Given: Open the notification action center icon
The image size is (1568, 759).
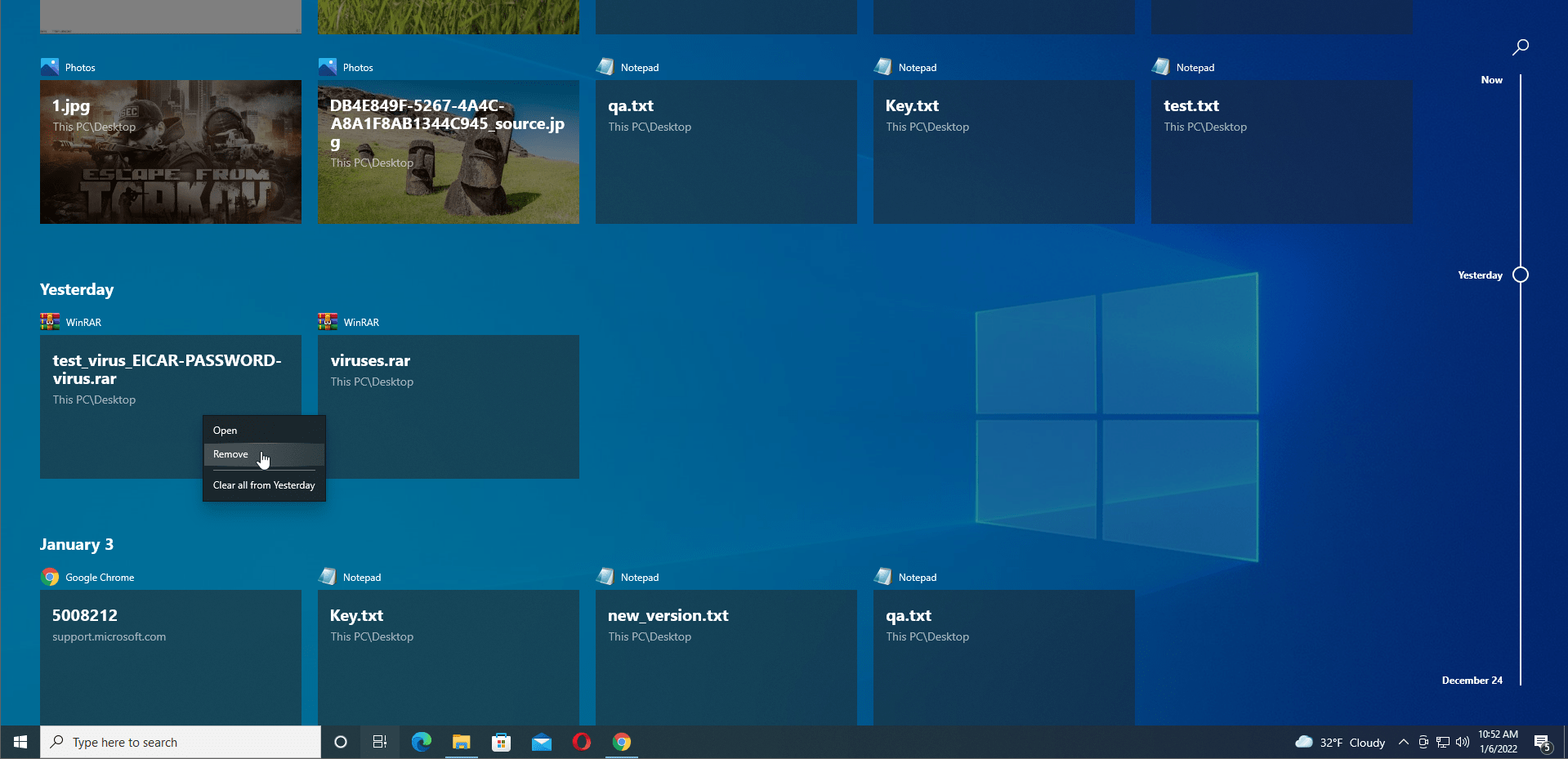Looking at the screenshot, I should pos(1542,742).
